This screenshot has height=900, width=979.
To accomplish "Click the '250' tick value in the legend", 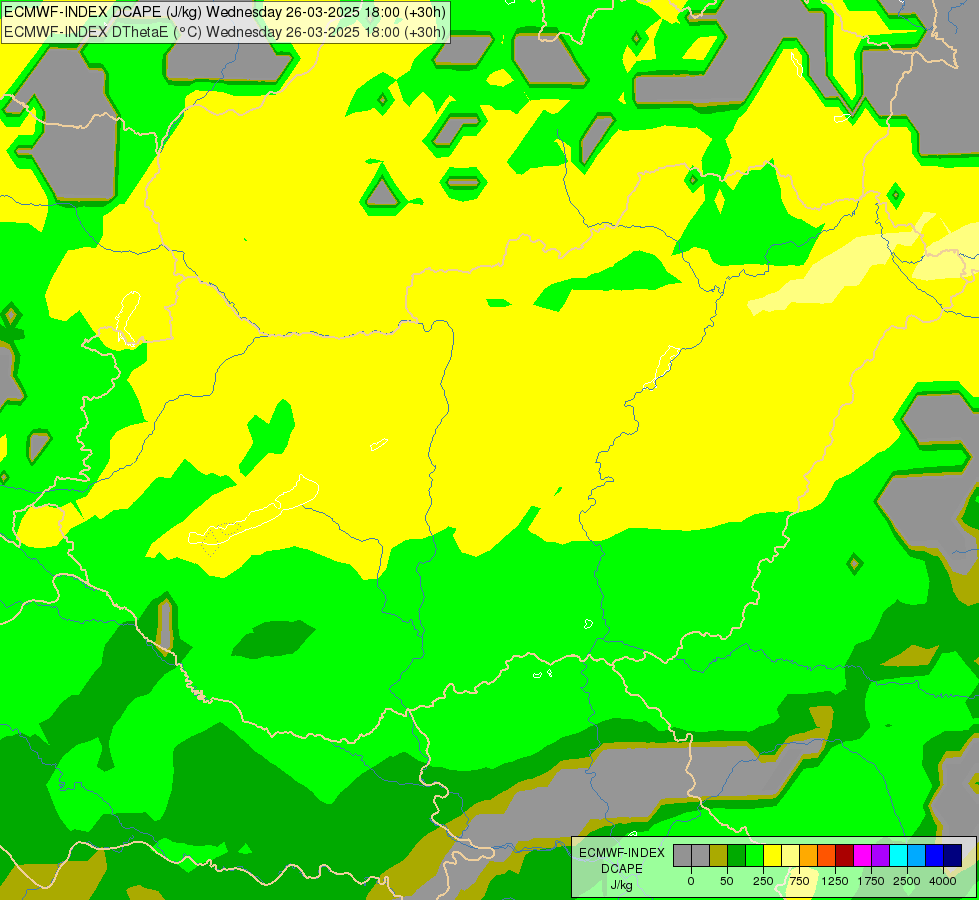I will coord(763,881).
